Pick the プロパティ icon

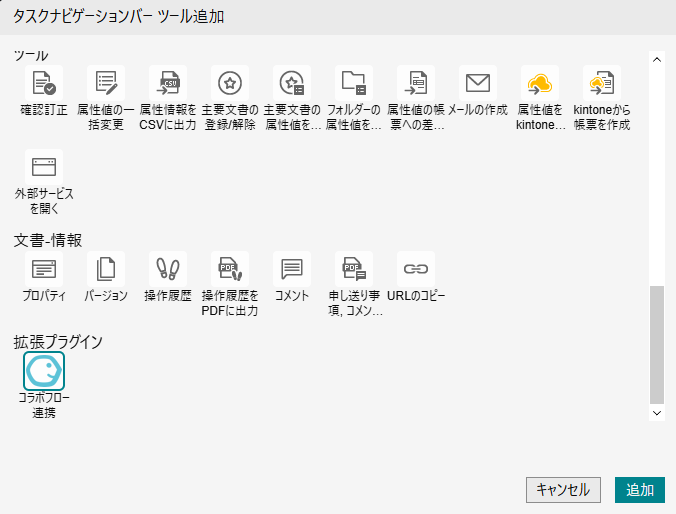pos(44,269)
